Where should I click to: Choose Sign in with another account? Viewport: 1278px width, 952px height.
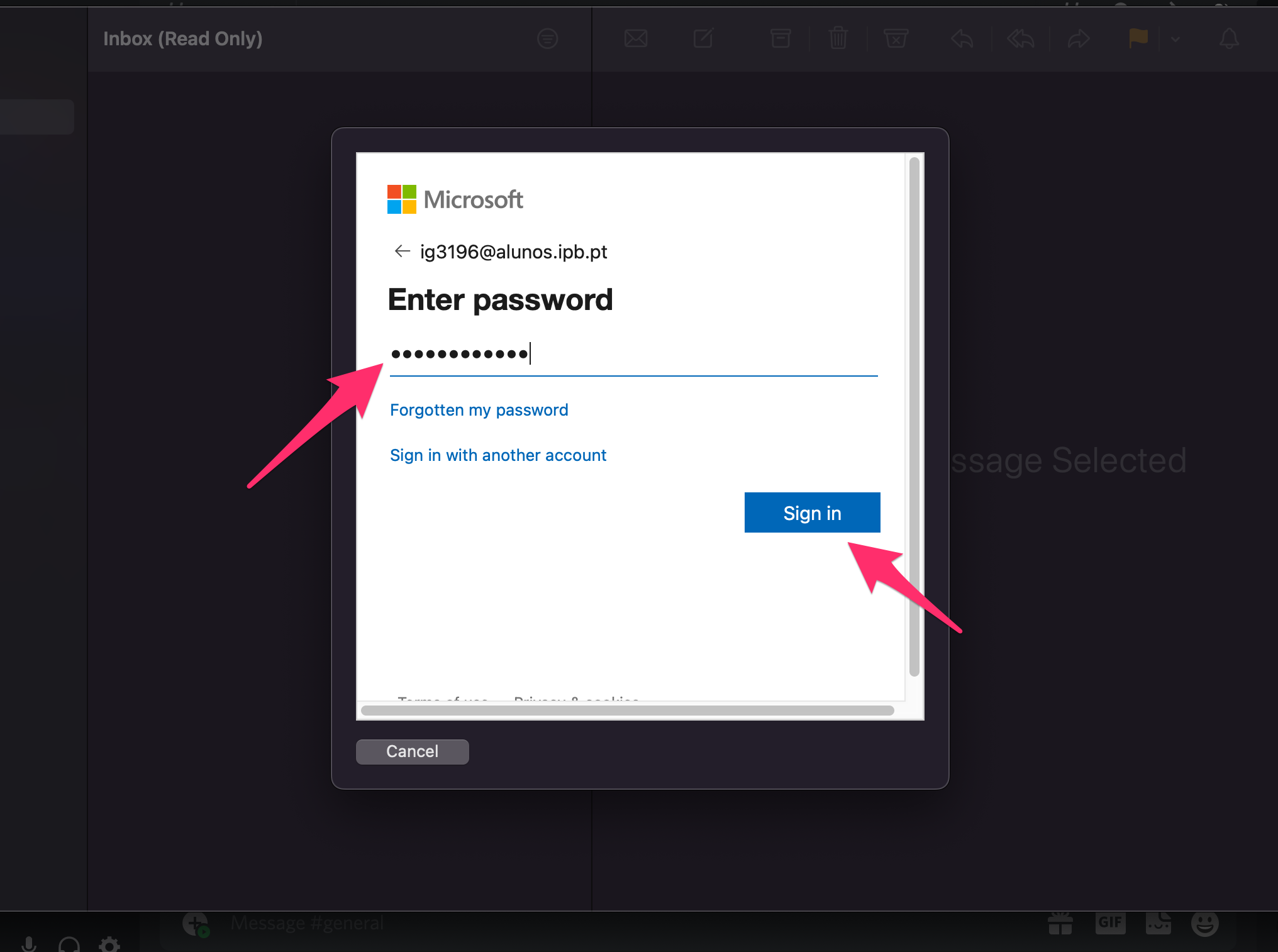point(497,455)
